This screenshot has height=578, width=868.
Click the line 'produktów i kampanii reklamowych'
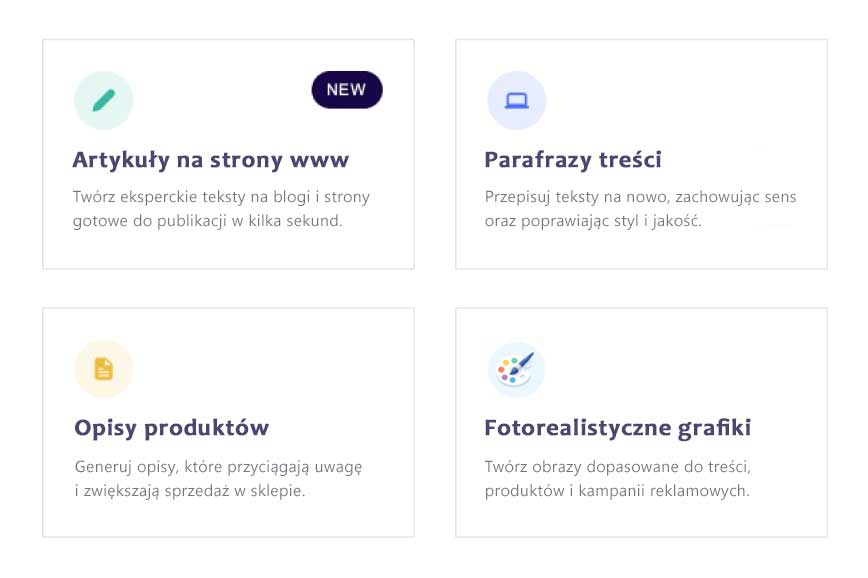pos(617,490)
